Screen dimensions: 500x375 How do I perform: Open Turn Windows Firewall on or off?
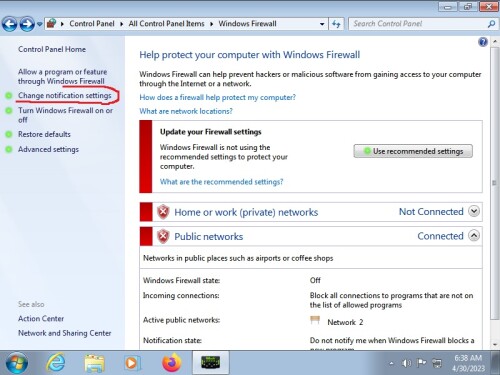(65, 115)
